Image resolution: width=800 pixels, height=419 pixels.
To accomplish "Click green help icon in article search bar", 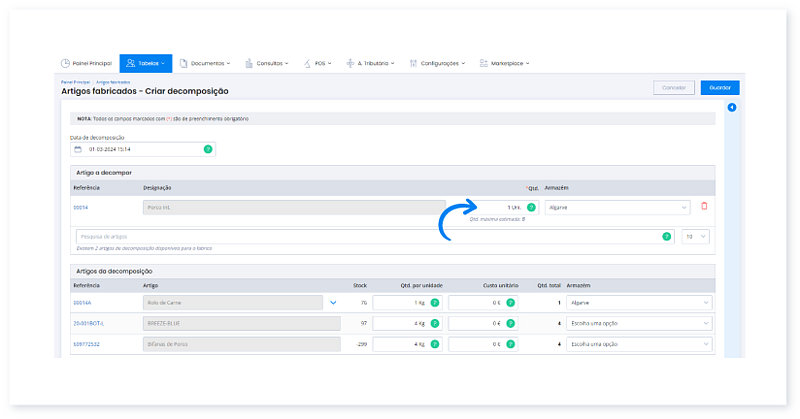I will coord(666,236).
